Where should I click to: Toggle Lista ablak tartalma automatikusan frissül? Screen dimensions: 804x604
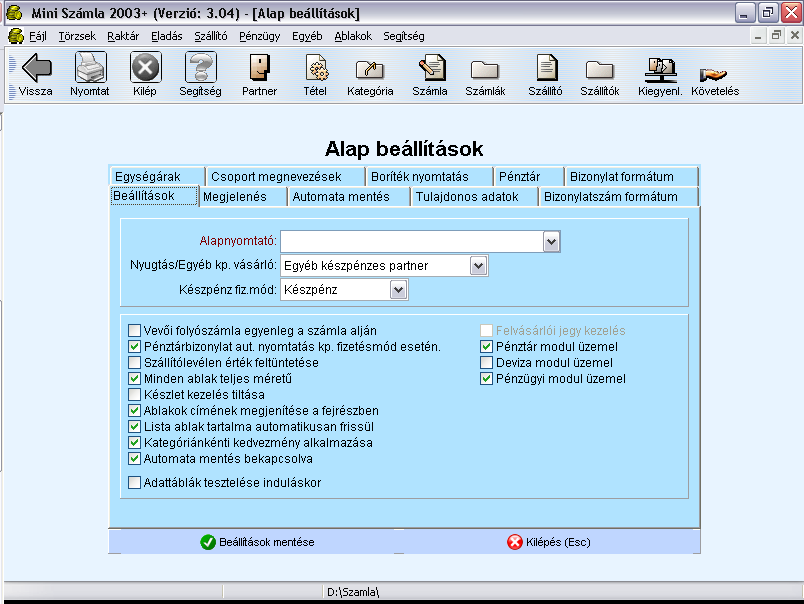[x=134, y=427]
